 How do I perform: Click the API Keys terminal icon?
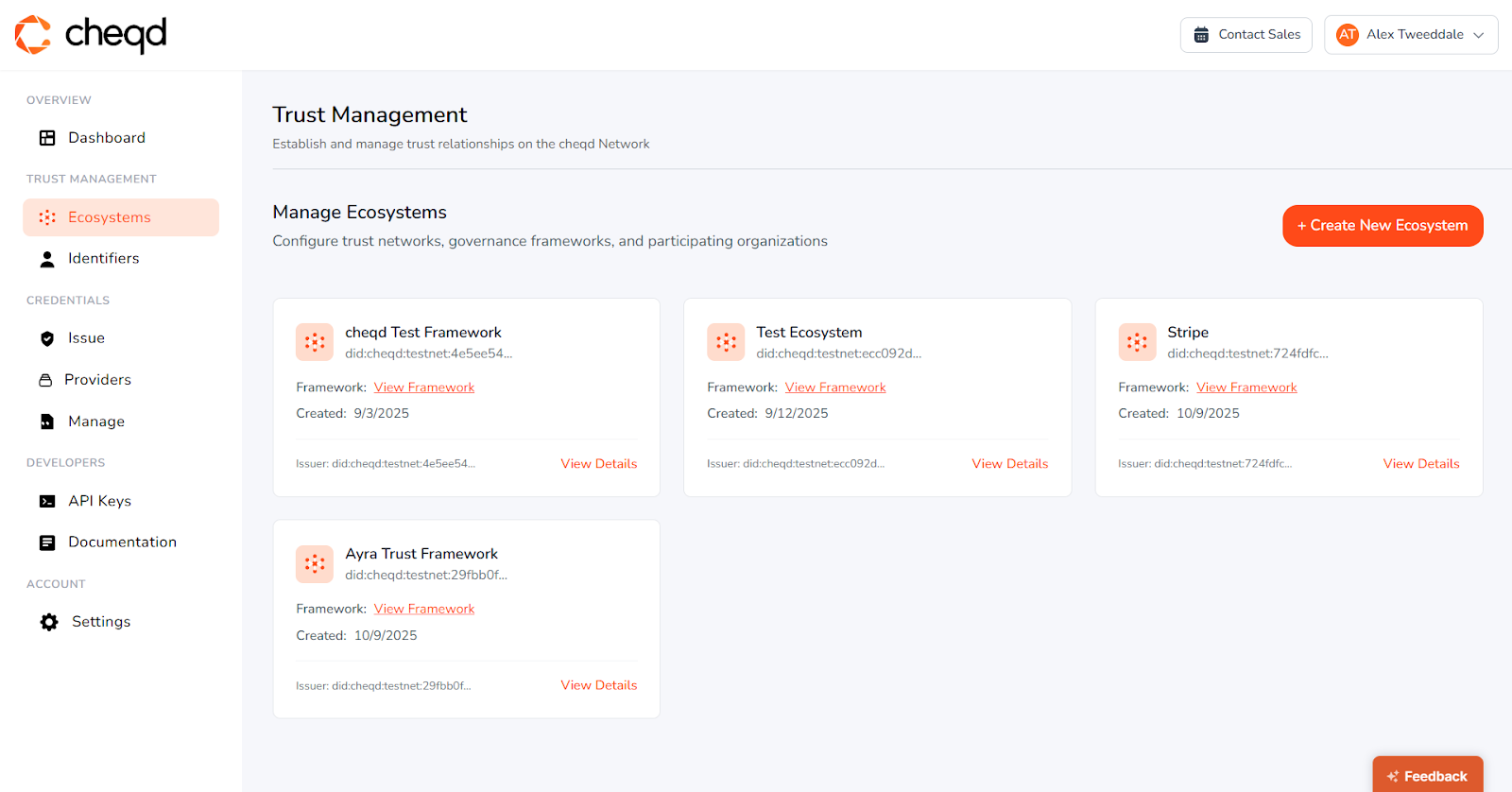click(x=47, y=501)
